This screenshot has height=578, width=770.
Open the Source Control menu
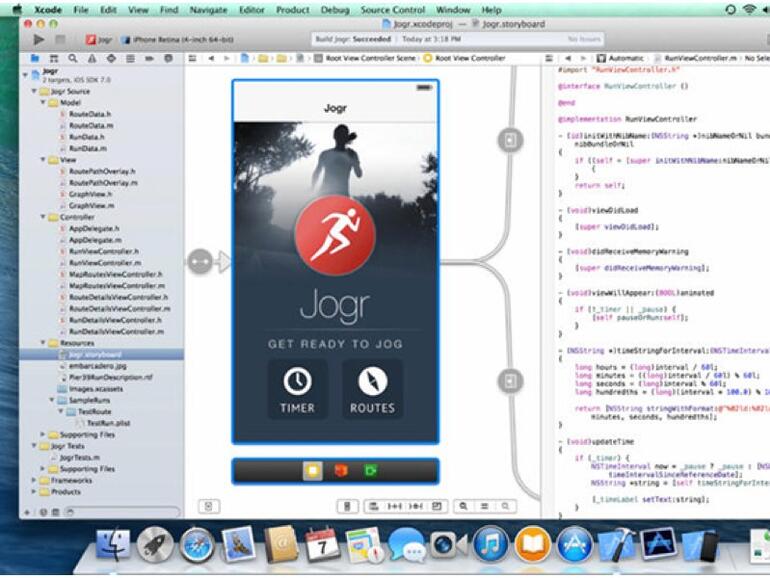392,9
